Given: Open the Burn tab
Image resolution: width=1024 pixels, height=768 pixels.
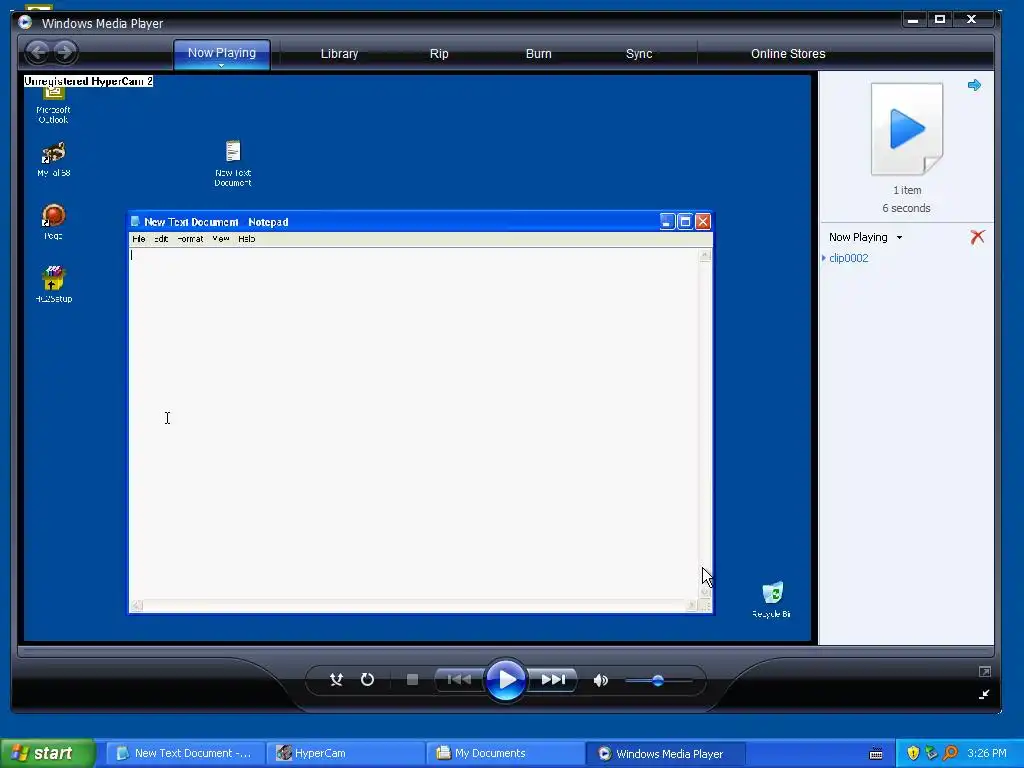Looking at the screenshot, I should click(539, 54).
